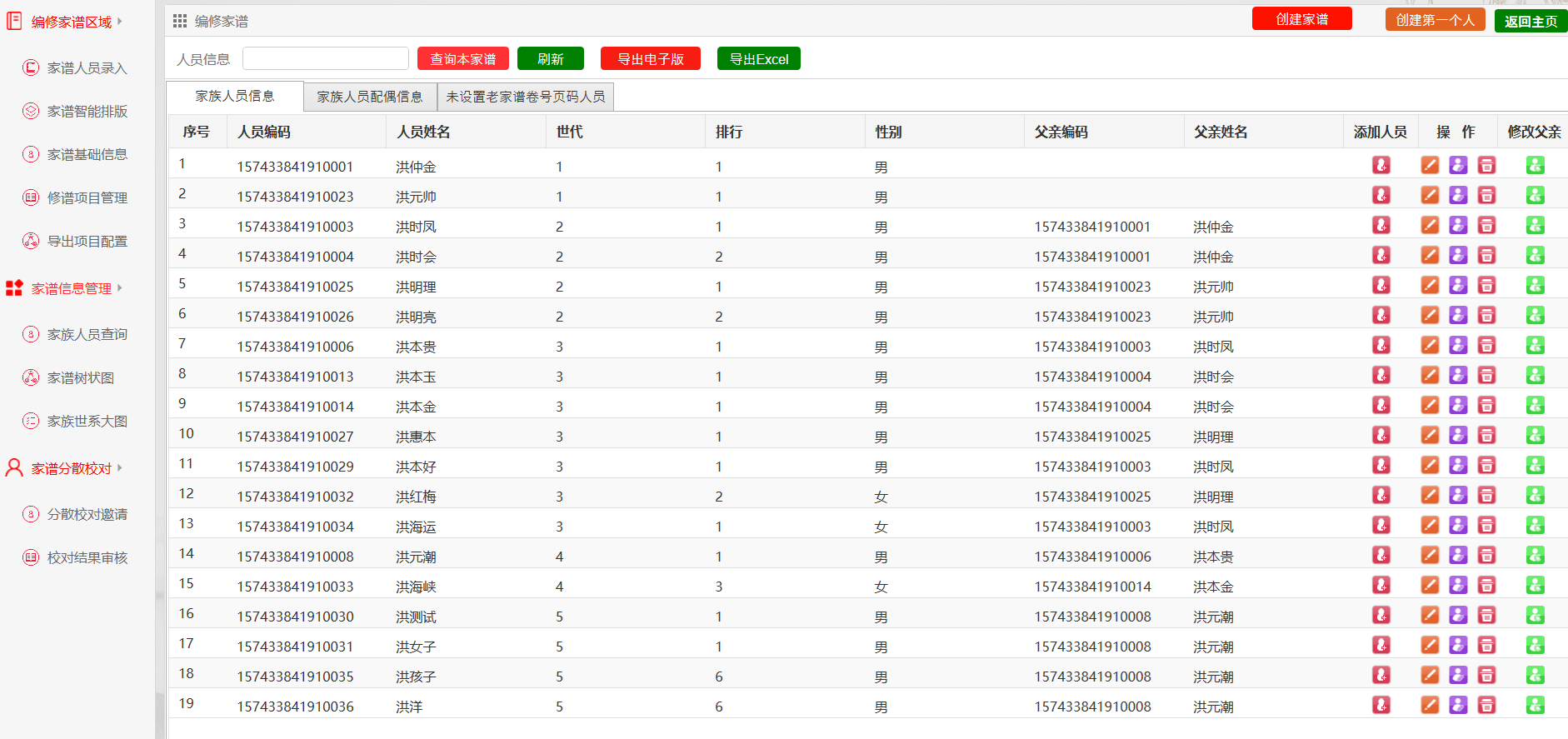The height and width of the screenshot is (739, 1568).
Task: Edit the record of 洪元帅 with the orange pencil
Action: tap(1430, 195)
